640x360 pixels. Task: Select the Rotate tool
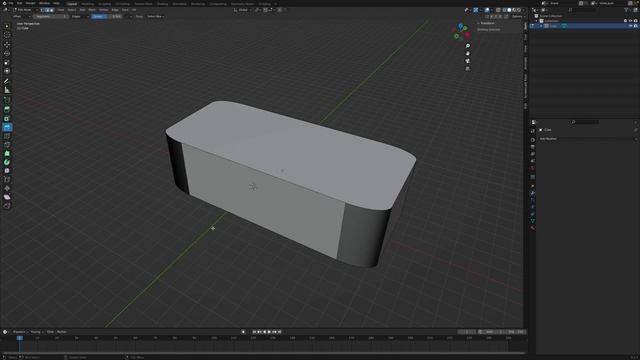click(x=7, y=53)
